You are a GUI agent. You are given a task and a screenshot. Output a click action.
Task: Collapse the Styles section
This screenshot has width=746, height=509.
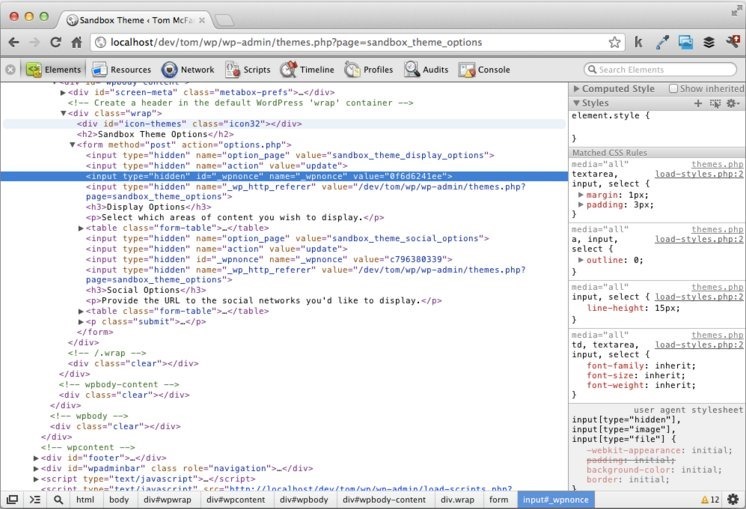pos(577,103)
